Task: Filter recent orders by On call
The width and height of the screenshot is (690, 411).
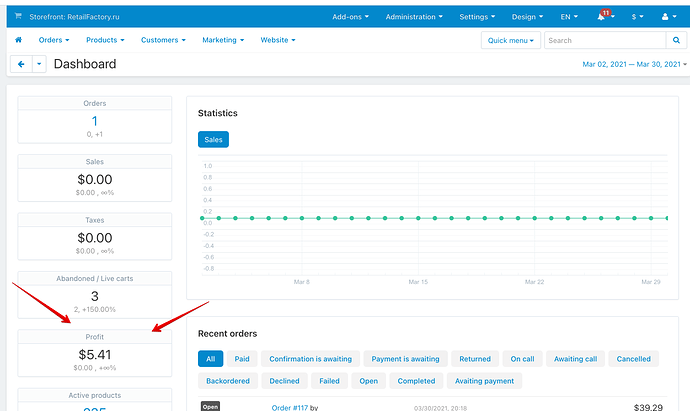Action: click(x=522, y=359)
